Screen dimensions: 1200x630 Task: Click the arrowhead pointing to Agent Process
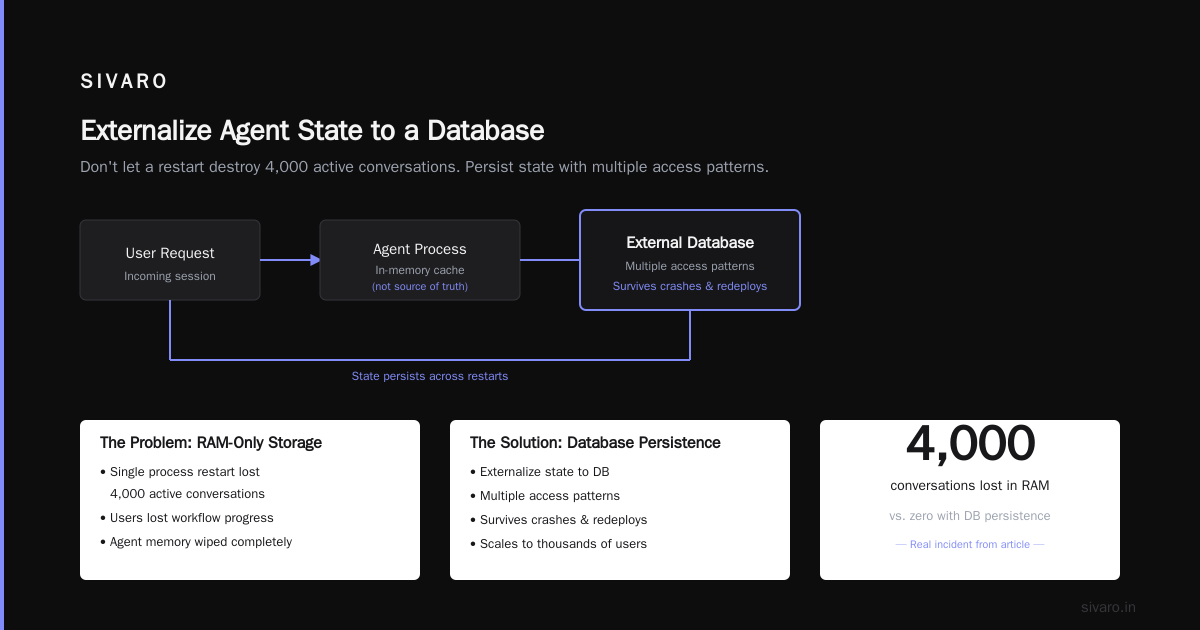[315, 260]
